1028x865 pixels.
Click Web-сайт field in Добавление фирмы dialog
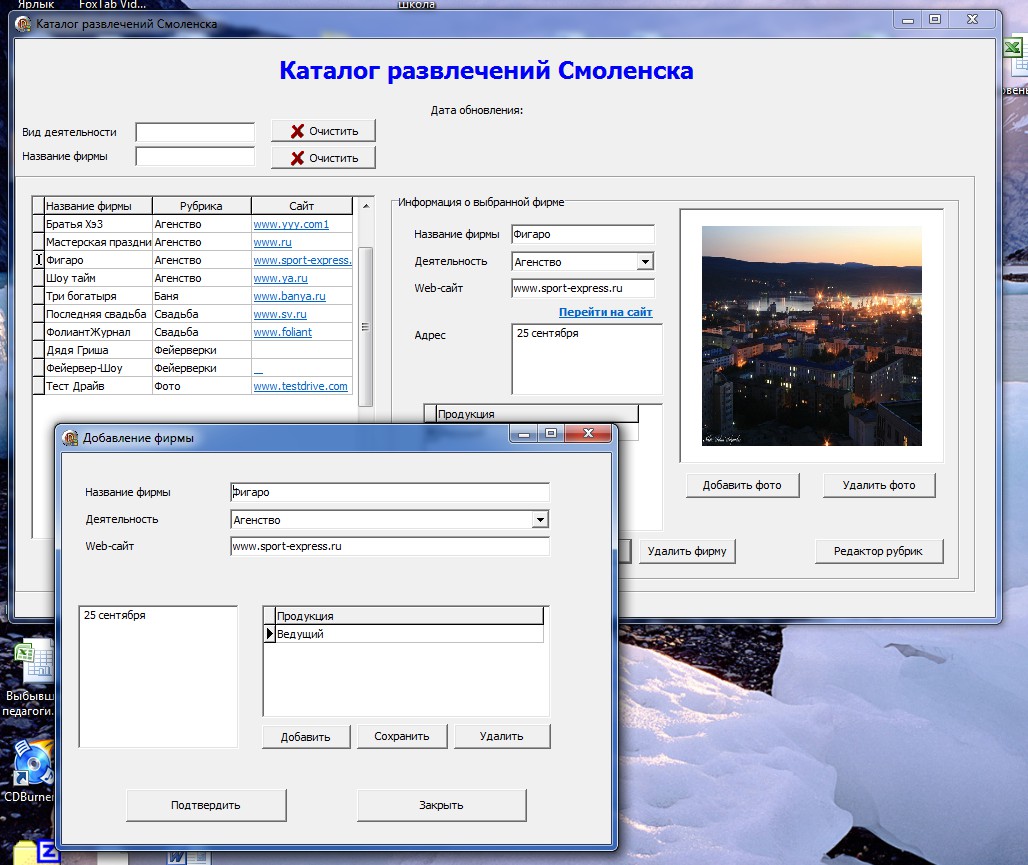389,546
